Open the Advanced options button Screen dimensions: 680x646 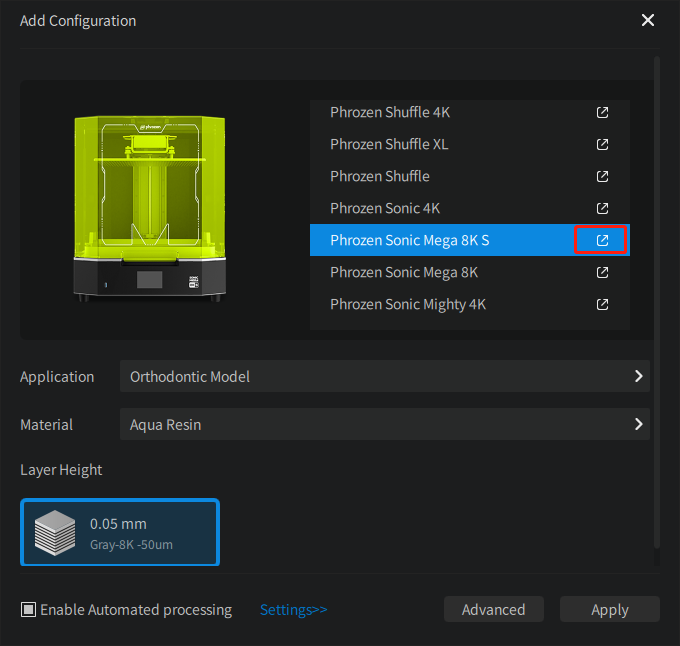493,610
